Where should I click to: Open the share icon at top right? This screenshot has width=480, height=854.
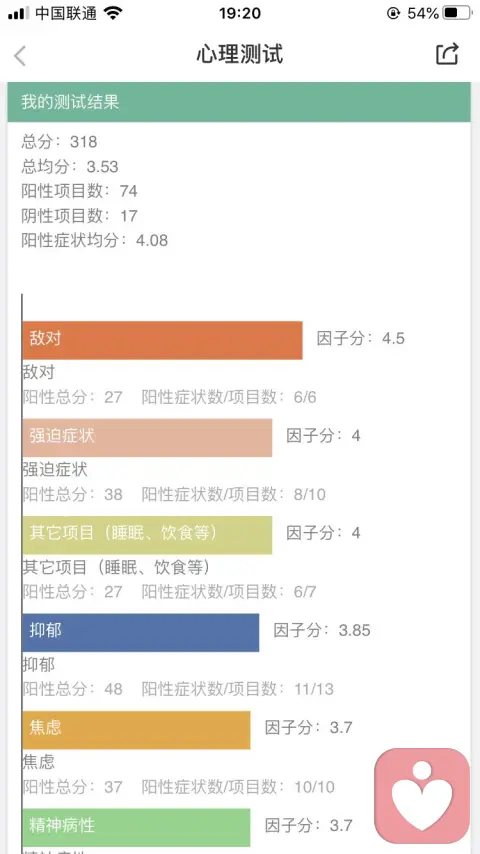447,54
